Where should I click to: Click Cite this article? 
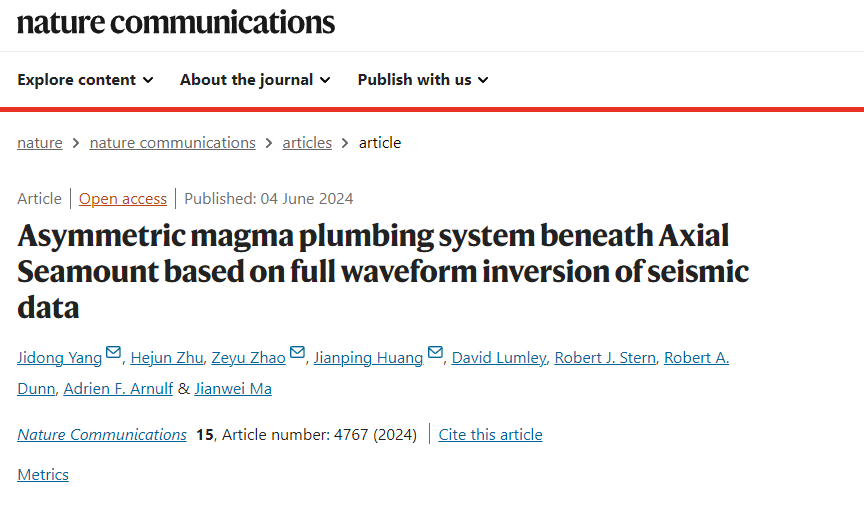point(490,434)
